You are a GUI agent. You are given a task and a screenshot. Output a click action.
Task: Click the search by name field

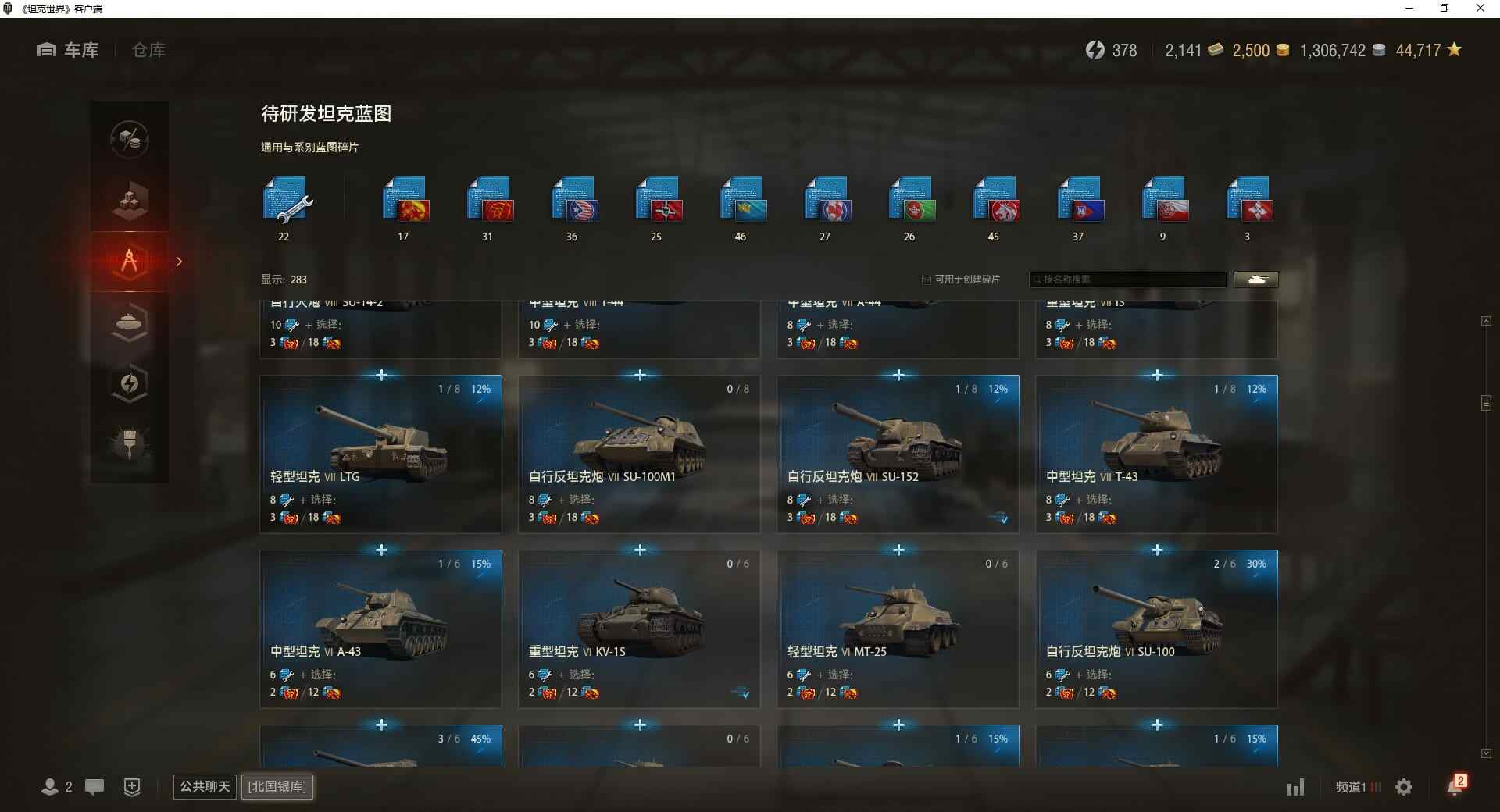pyautogui.click(x=1128, y=280)
